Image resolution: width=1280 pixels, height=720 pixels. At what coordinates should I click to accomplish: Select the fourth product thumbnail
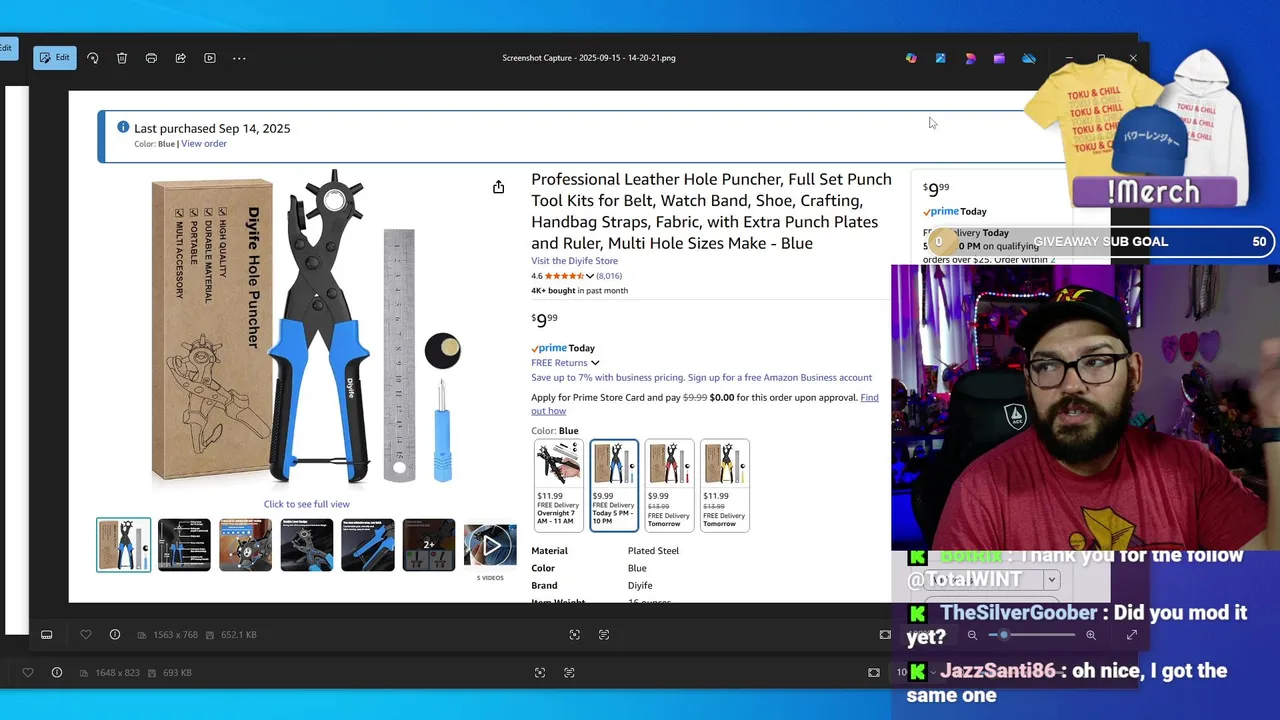point(307,545)
